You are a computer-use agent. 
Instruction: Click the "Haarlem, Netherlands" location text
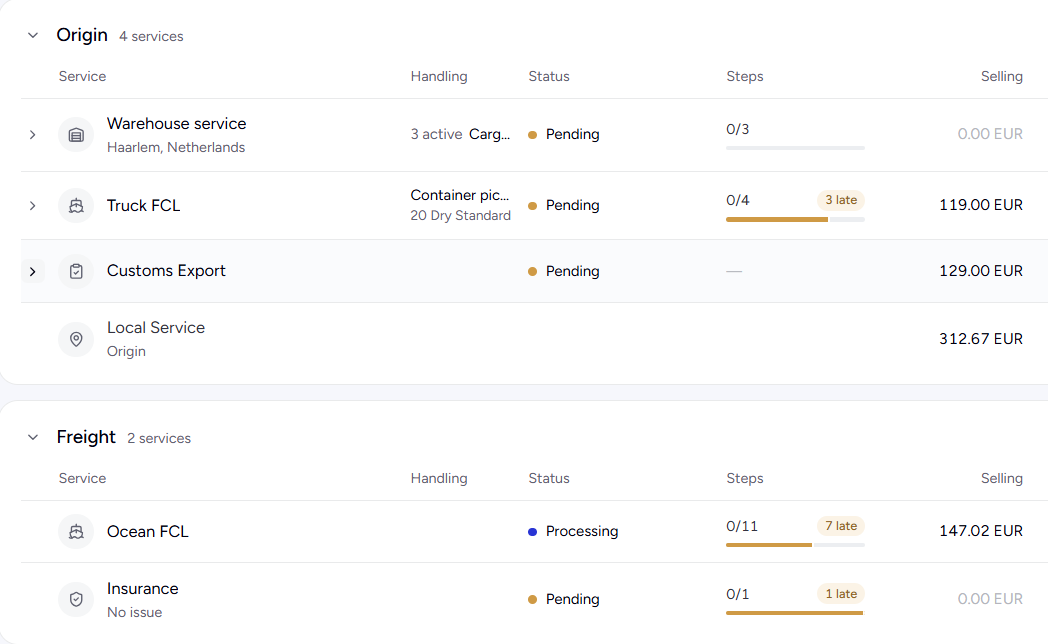(176, 148)
